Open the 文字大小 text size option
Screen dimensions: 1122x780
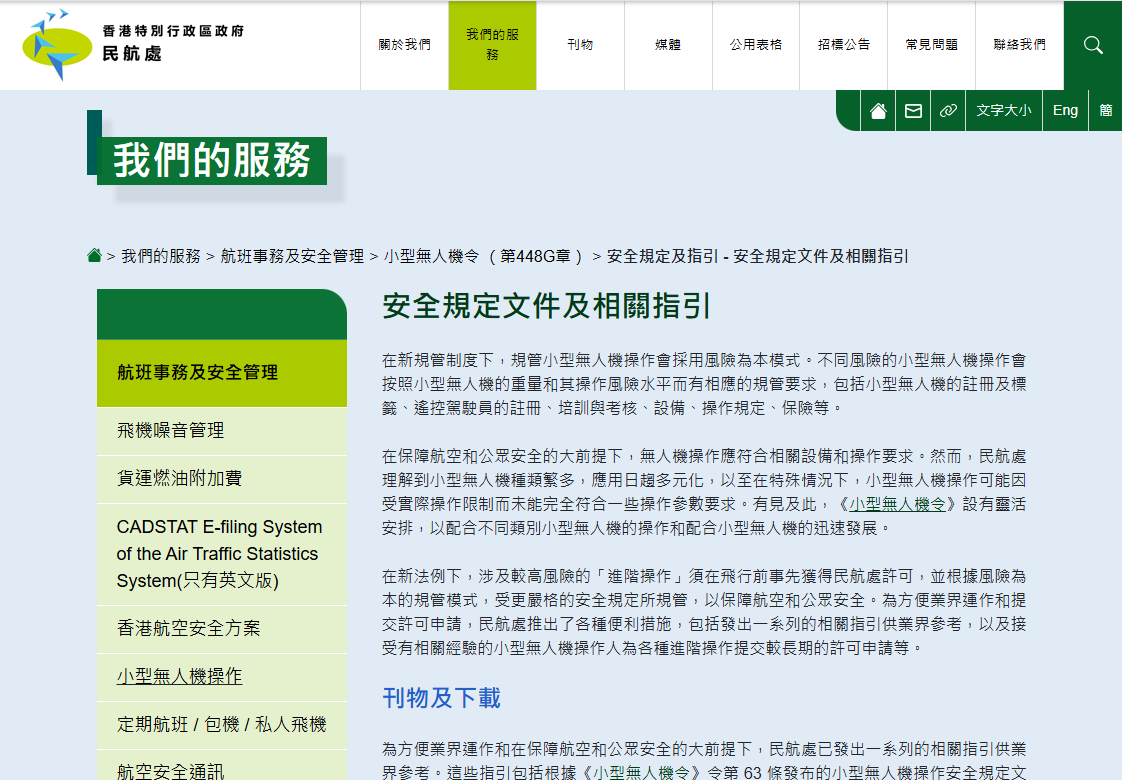click(x=1003, y=111)
